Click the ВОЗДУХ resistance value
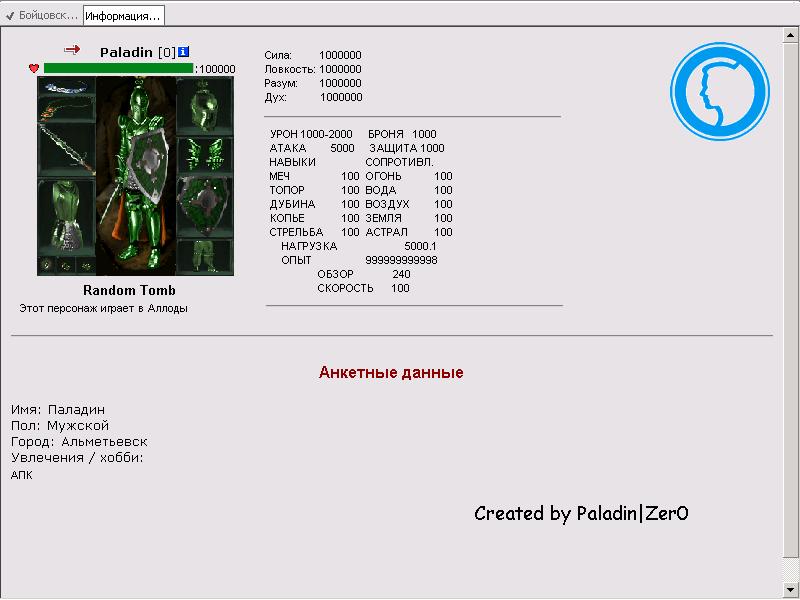800x600 pixels. tap(443, 204)
